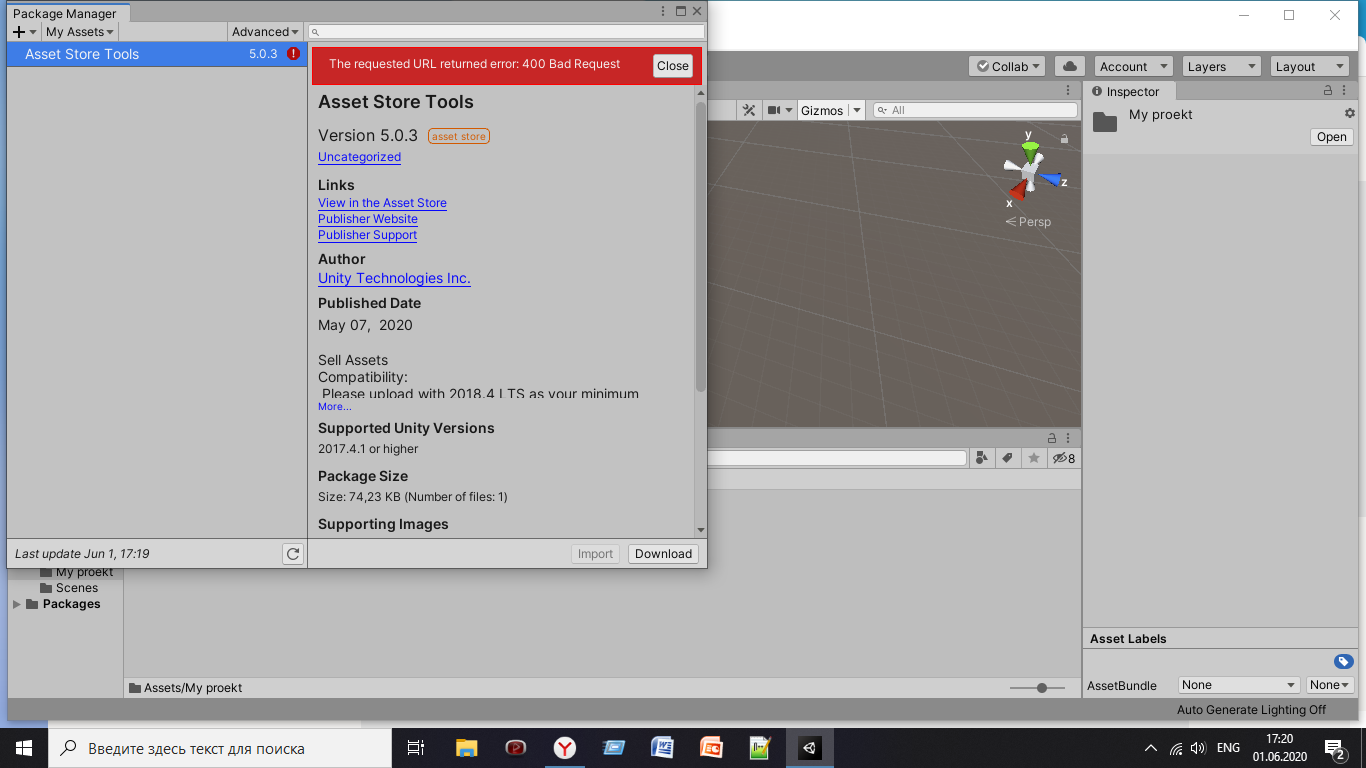Viewport: 1366px width, 768px height.
Task: Select the Asset Store Tools package row
Action: [x=157, y=54]
